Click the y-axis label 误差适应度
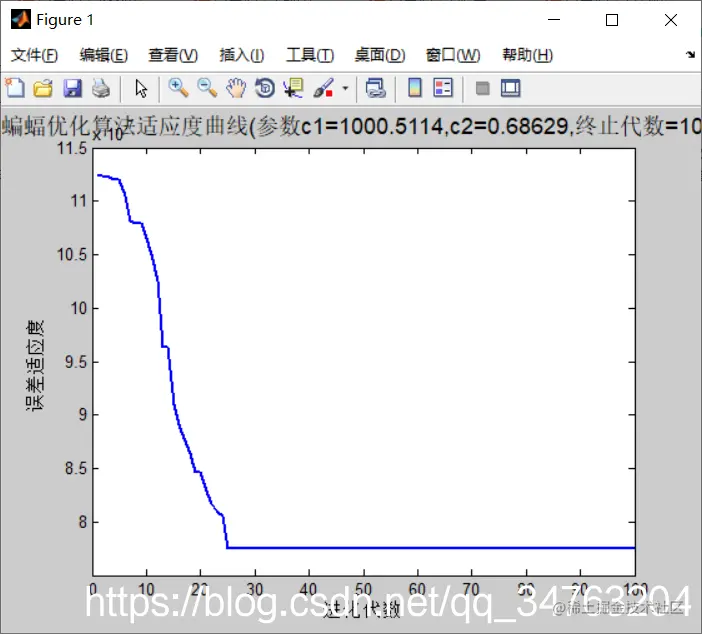This screenshot has height=634, width=702. (35, 365)
